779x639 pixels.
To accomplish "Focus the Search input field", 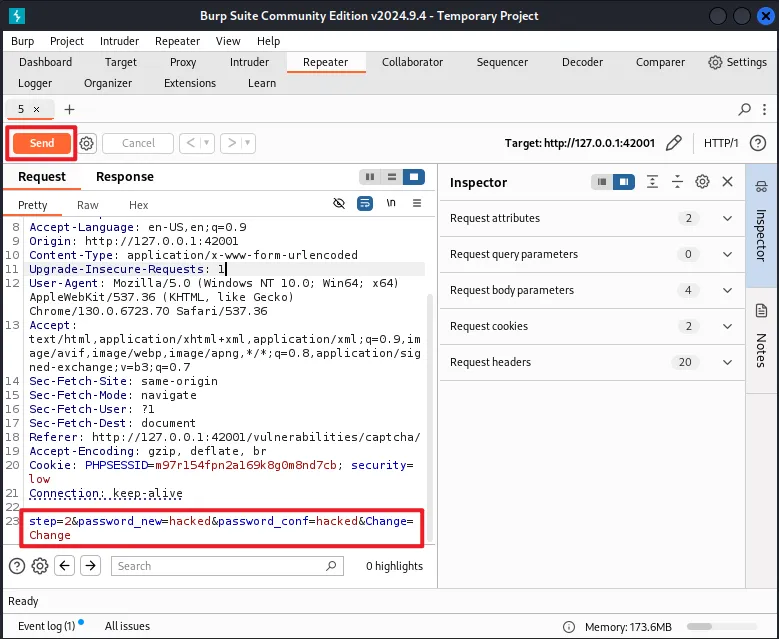I will (227, 566).
